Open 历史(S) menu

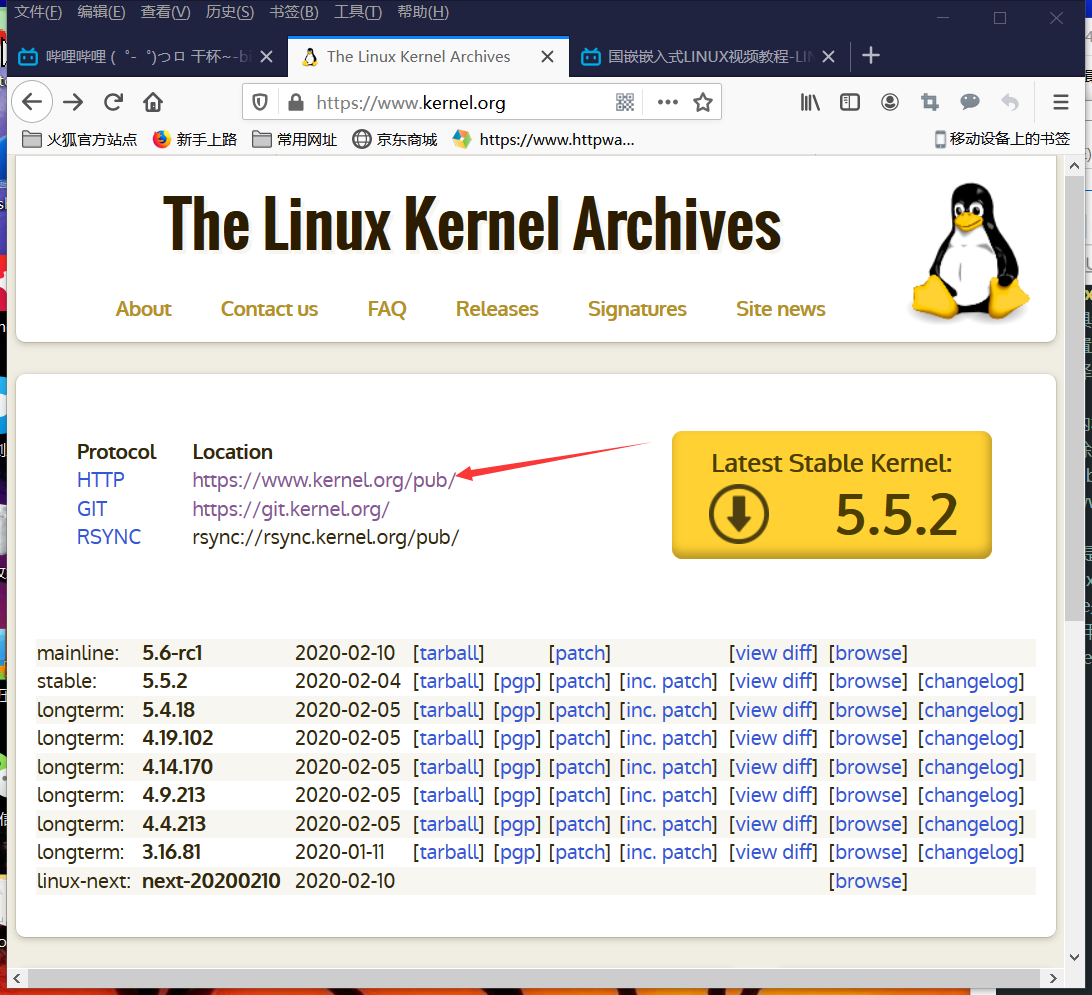pos(230,12)
